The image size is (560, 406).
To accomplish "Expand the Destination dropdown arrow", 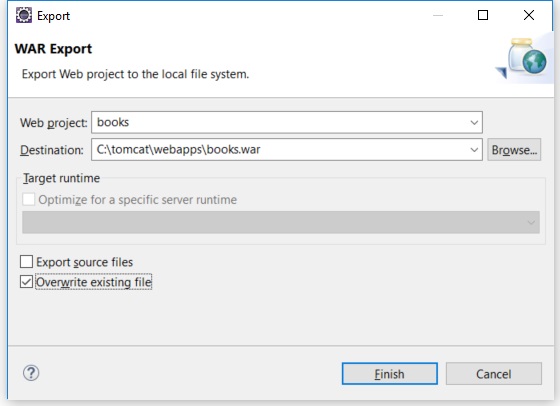I will [x=474, y=150].
